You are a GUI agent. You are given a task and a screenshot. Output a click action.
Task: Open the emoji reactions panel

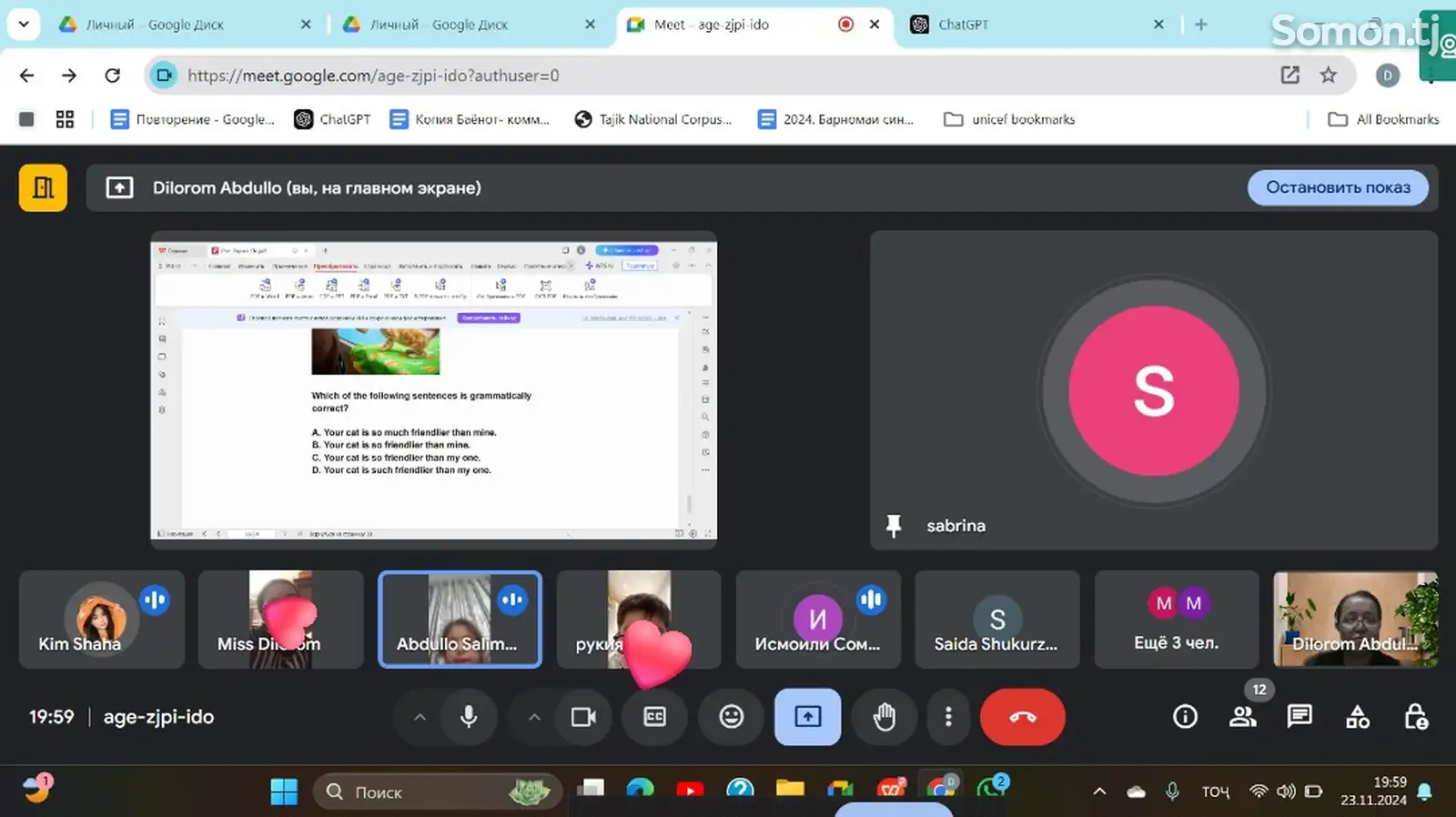pos(732,717)
